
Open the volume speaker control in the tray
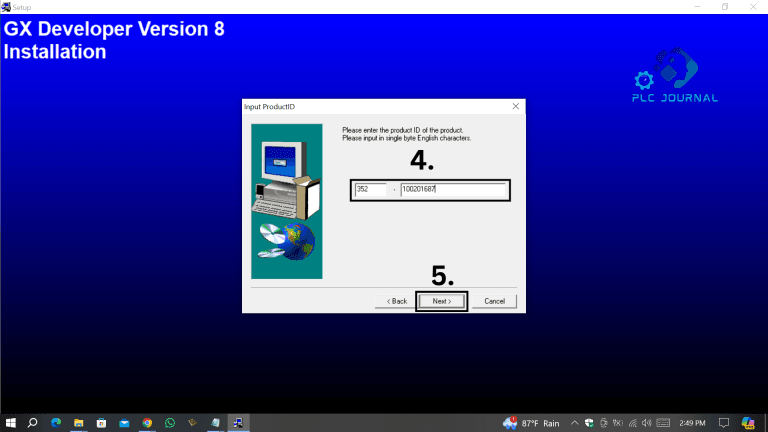647,423
